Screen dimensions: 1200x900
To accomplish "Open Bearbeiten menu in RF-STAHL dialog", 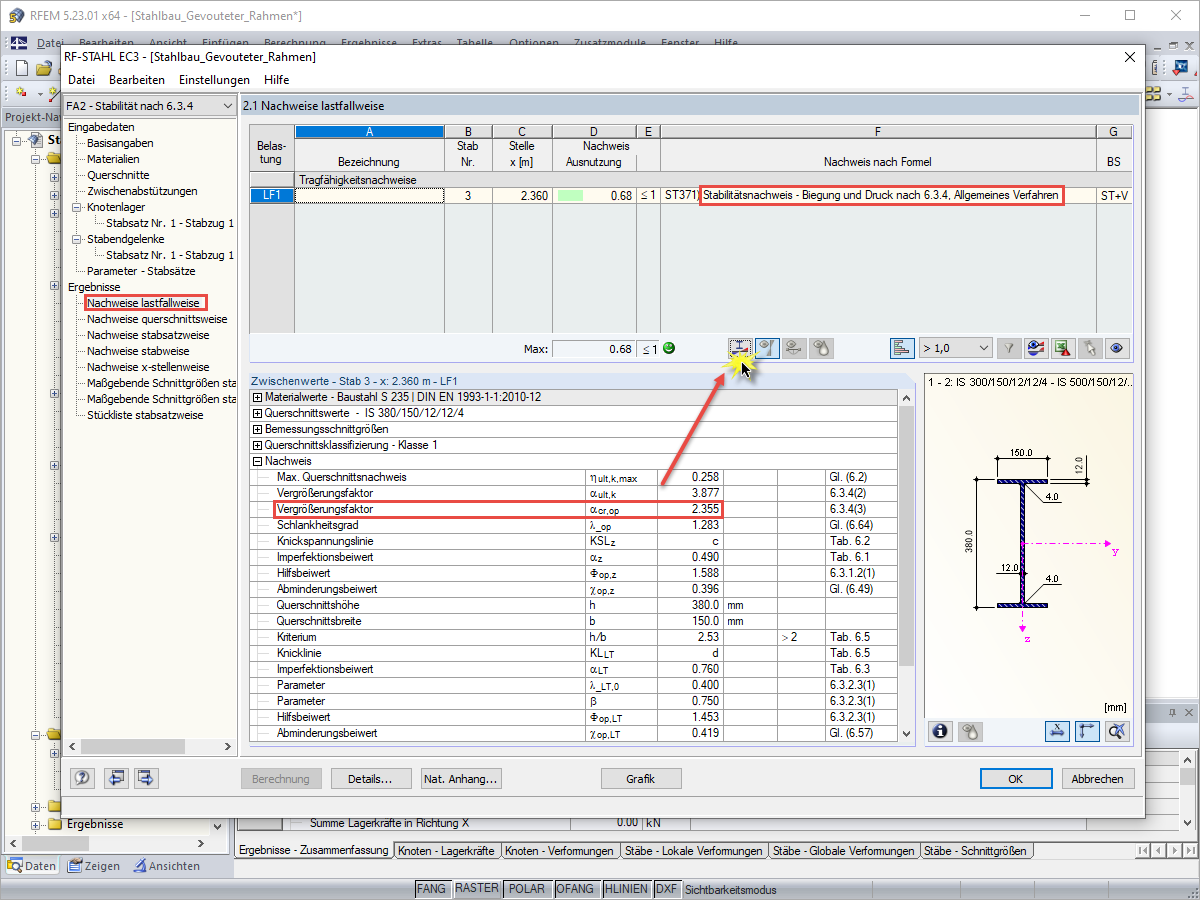I will coord(137,79).
